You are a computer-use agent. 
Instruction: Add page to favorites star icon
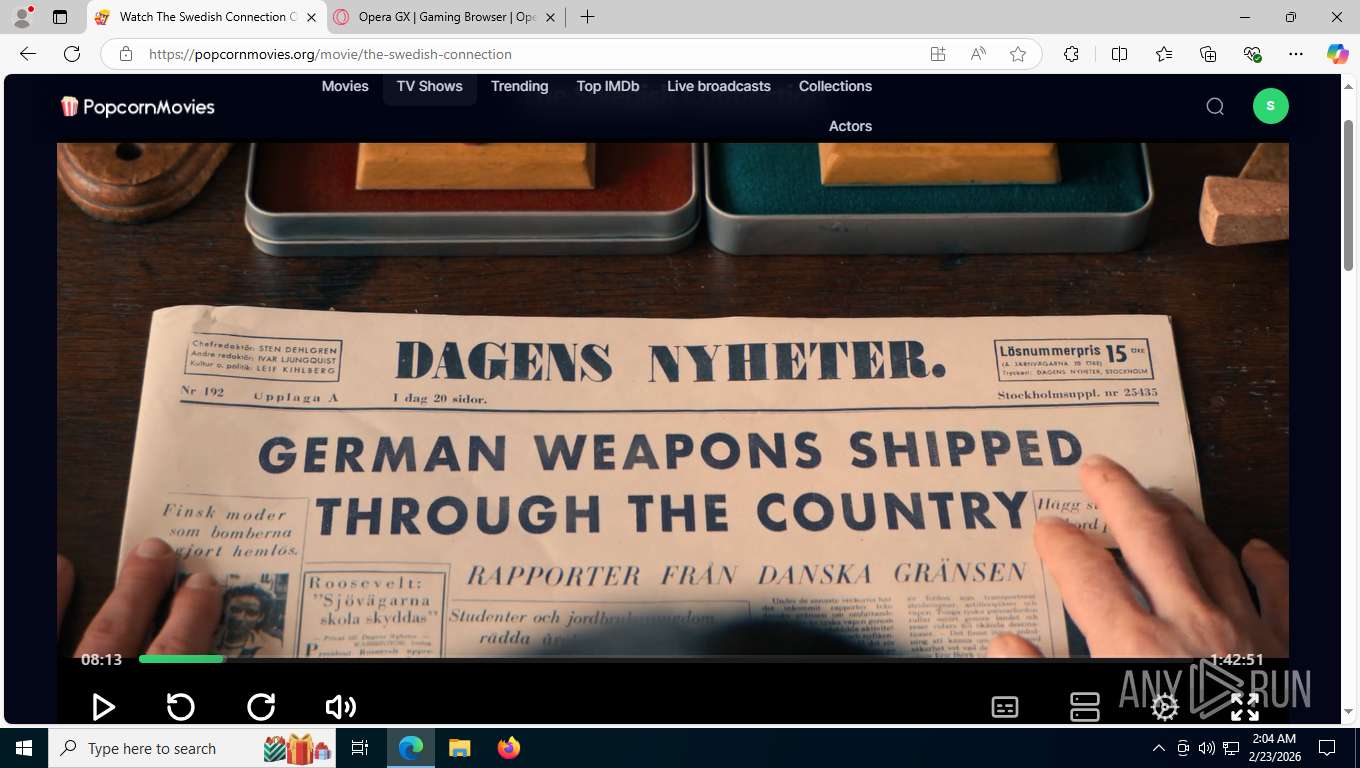click(x=1018, y=54)
